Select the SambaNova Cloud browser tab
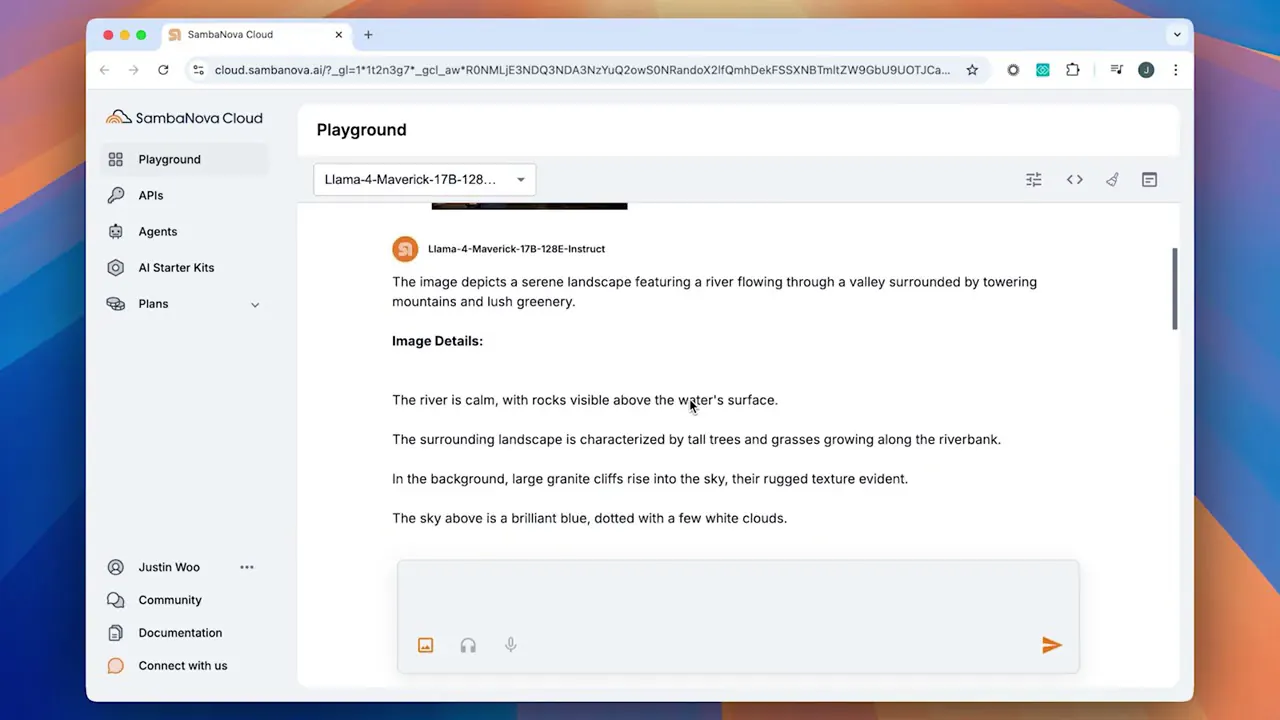 (256, 35)
